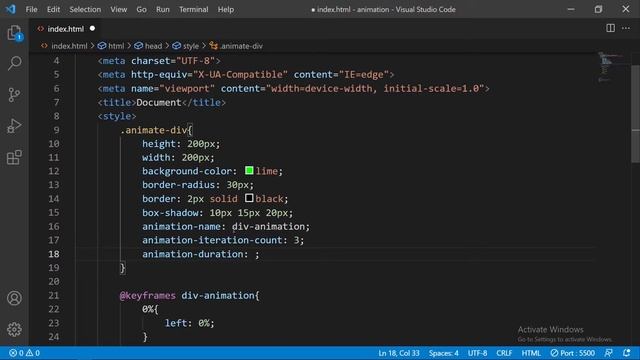Click the CRLF end-of-line selector

[504, 353]
